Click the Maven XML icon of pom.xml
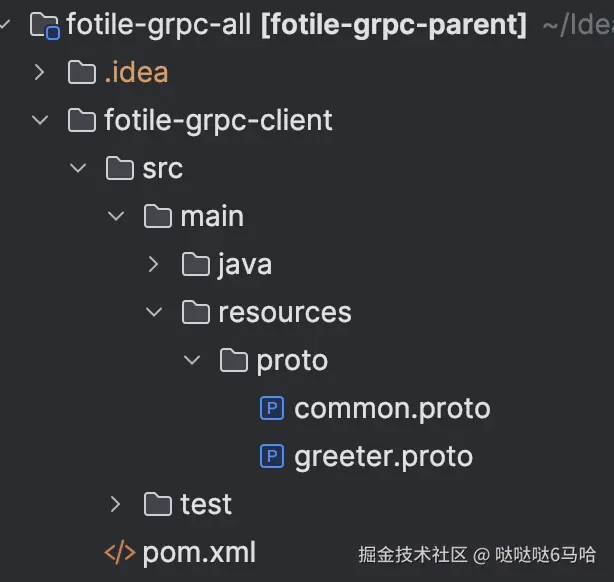Screen dimensions: 614x582 tap(120, 552)
